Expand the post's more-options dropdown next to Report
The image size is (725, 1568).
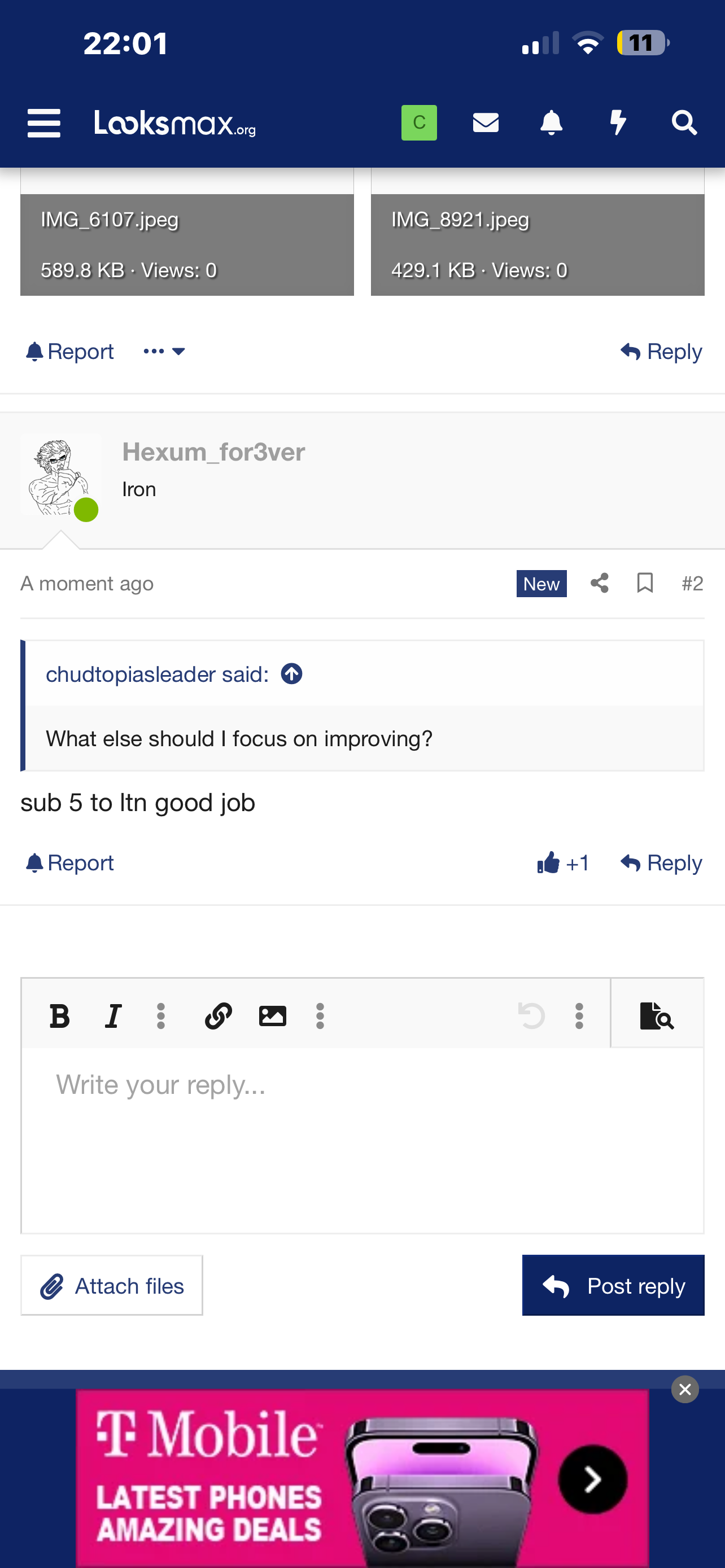click(x=164, y=351)
